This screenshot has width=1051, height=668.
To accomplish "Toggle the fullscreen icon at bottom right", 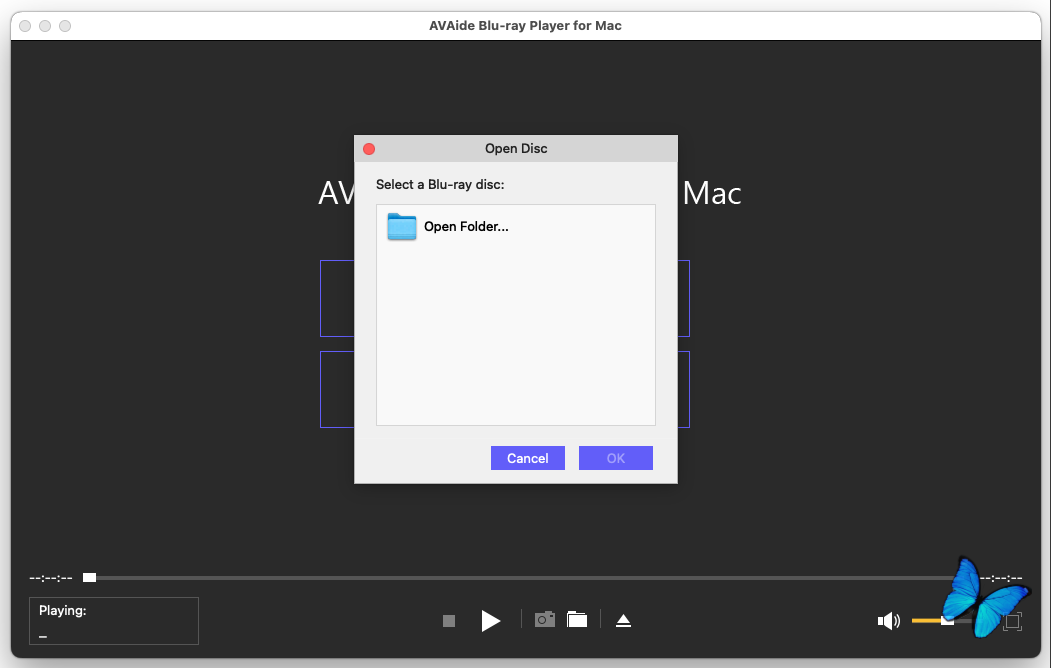I will (1012, 621).
